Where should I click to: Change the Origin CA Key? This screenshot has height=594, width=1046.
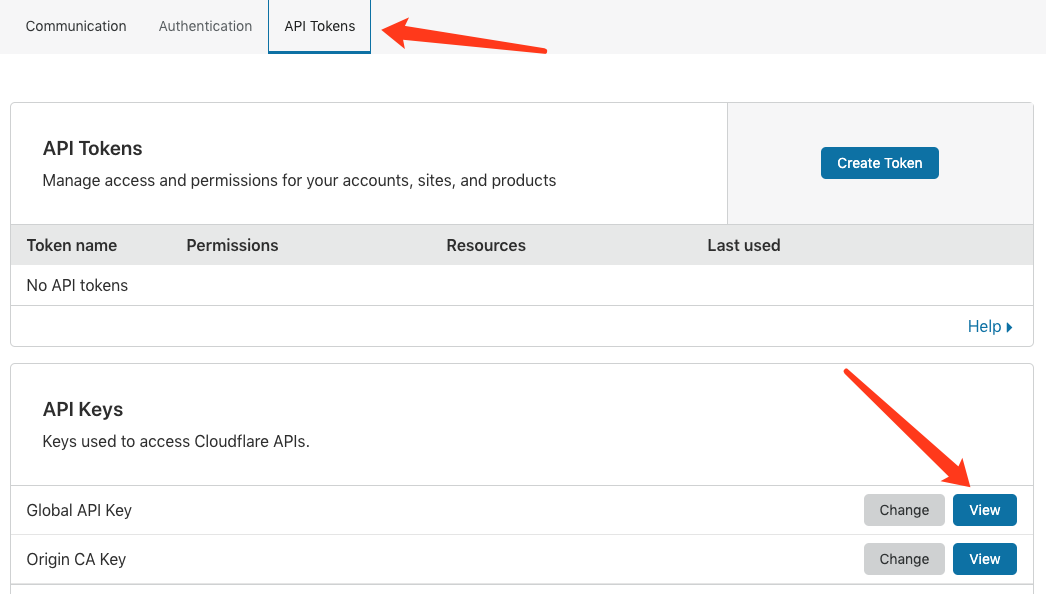tap(904, 559)
